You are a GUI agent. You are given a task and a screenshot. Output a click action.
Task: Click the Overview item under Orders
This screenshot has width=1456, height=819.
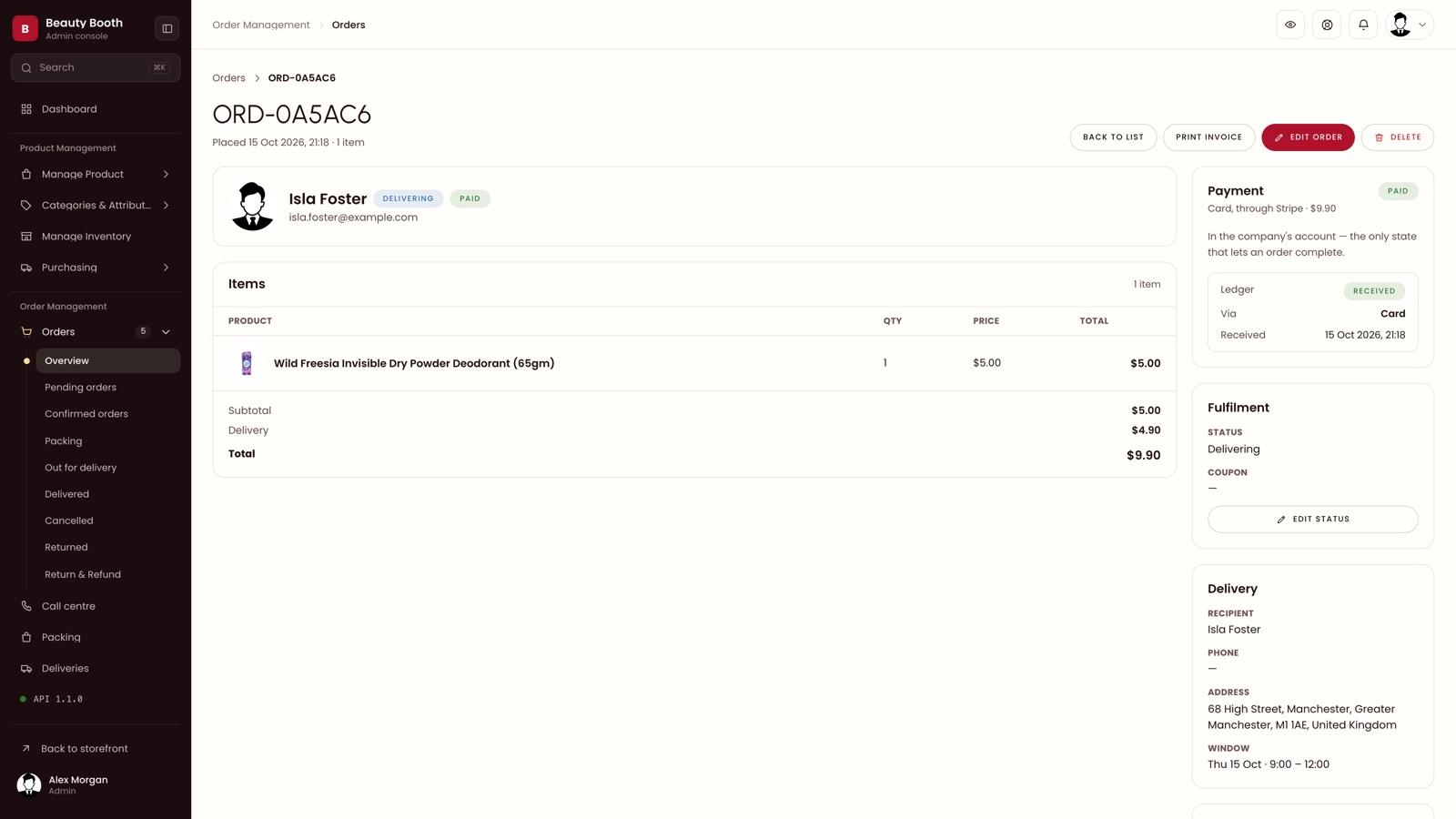107,361
